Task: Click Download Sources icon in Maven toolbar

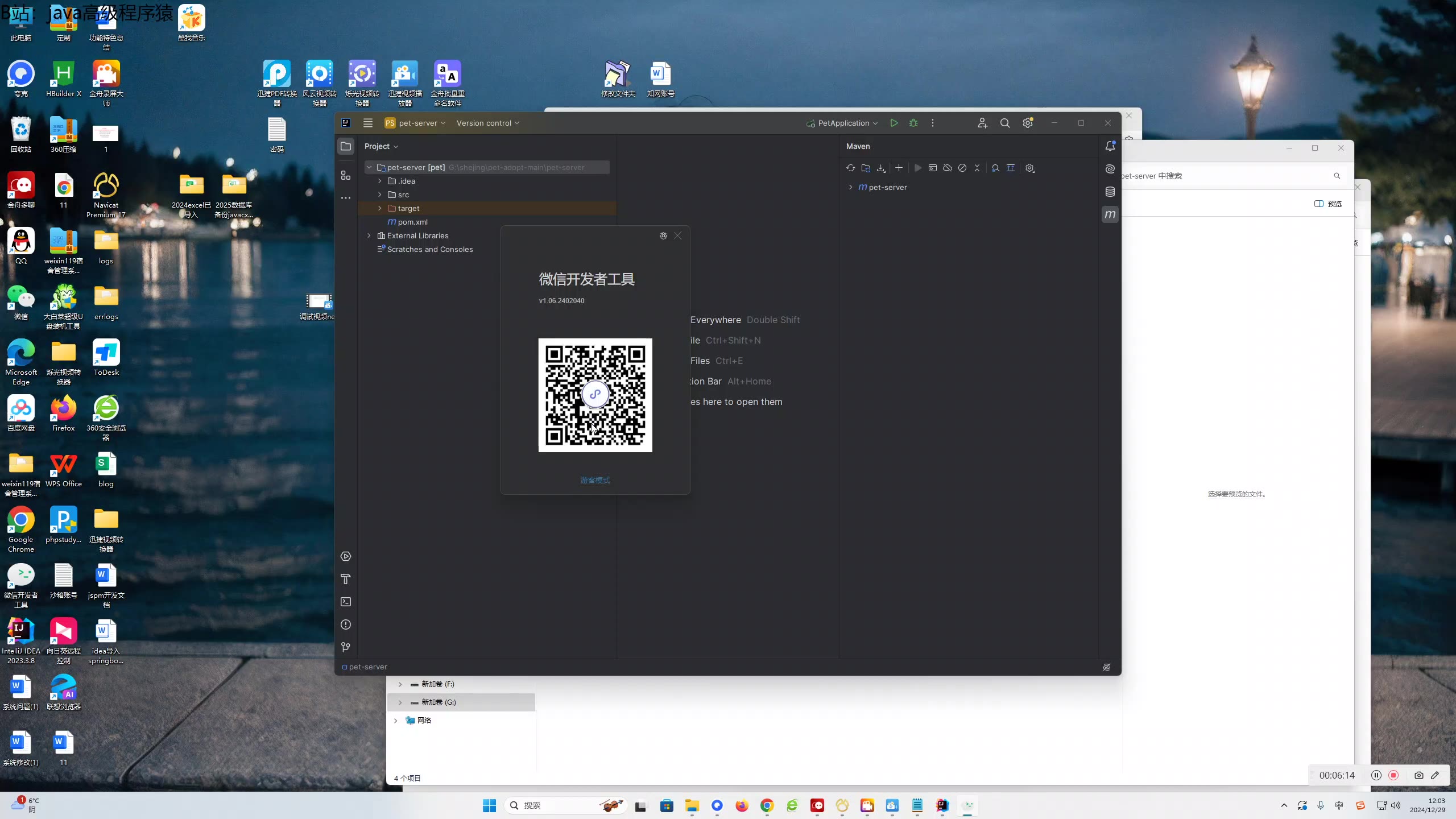Action: (881, 168)
